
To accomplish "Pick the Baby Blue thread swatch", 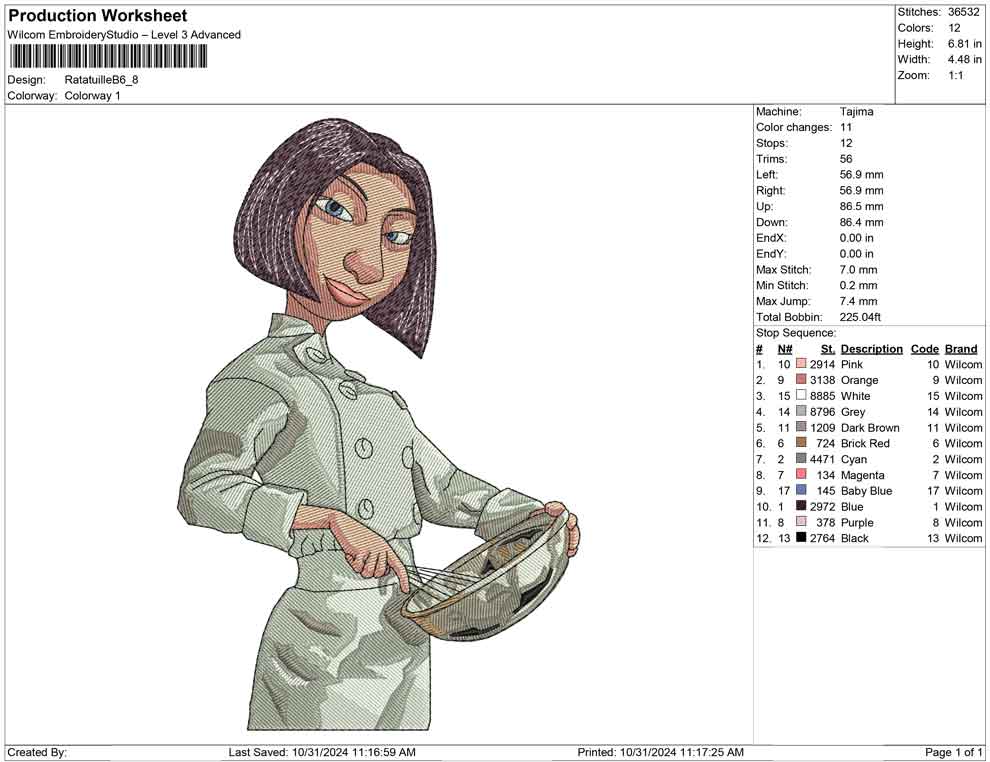I will click(801, 490).
